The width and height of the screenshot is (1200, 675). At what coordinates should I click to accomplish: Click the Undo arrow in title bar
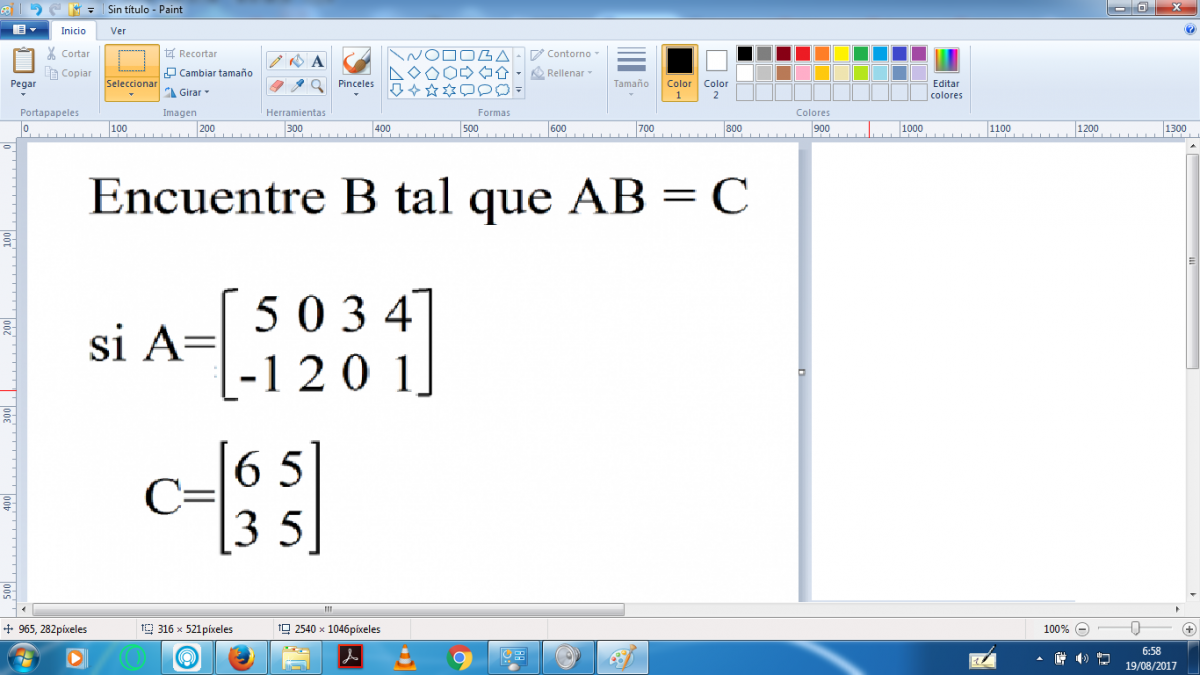36,9
